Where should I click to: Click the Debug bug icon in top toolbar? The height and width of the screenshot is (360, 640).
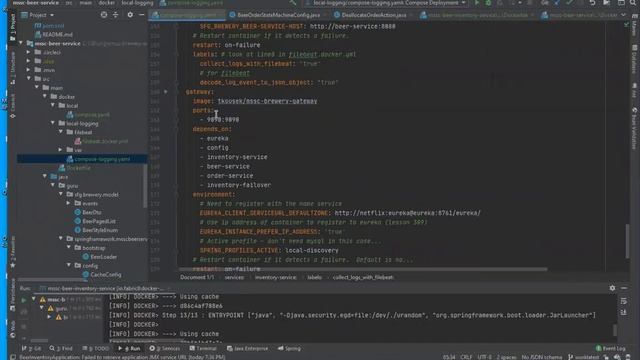[x=488, y=3]
